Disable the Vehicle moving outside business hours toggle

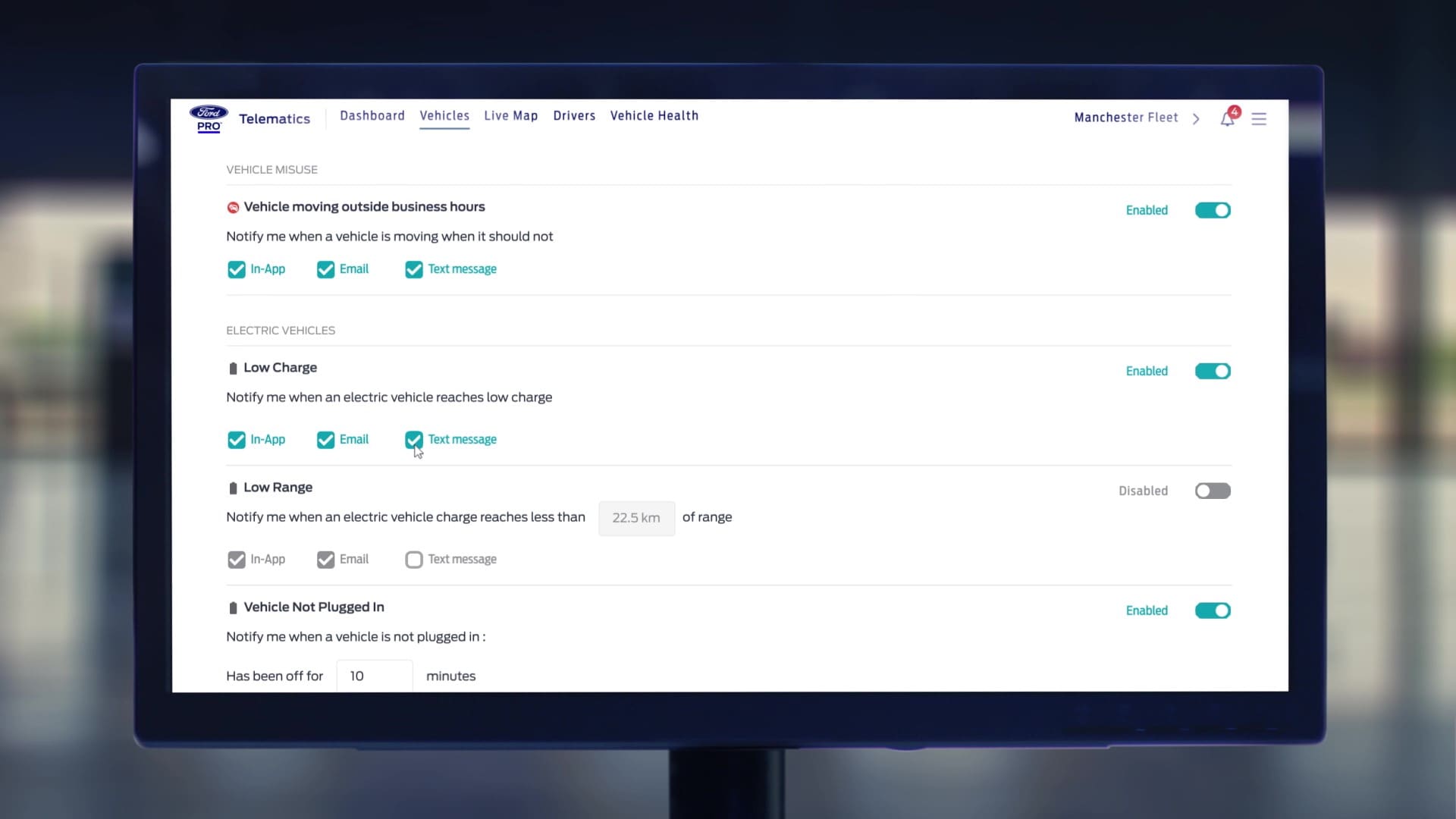point(1213,210)
